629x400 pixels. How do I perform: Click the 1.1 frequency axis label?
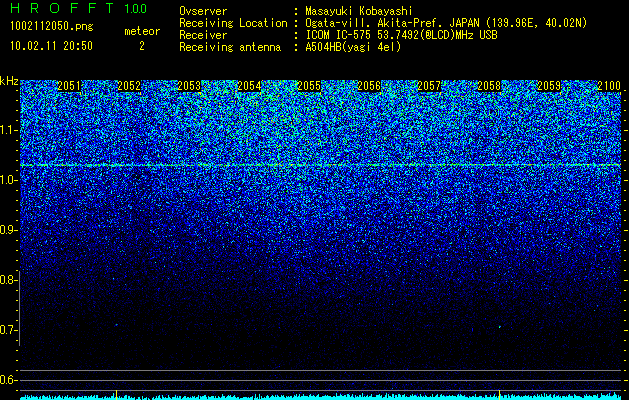[x=9, y=130]
